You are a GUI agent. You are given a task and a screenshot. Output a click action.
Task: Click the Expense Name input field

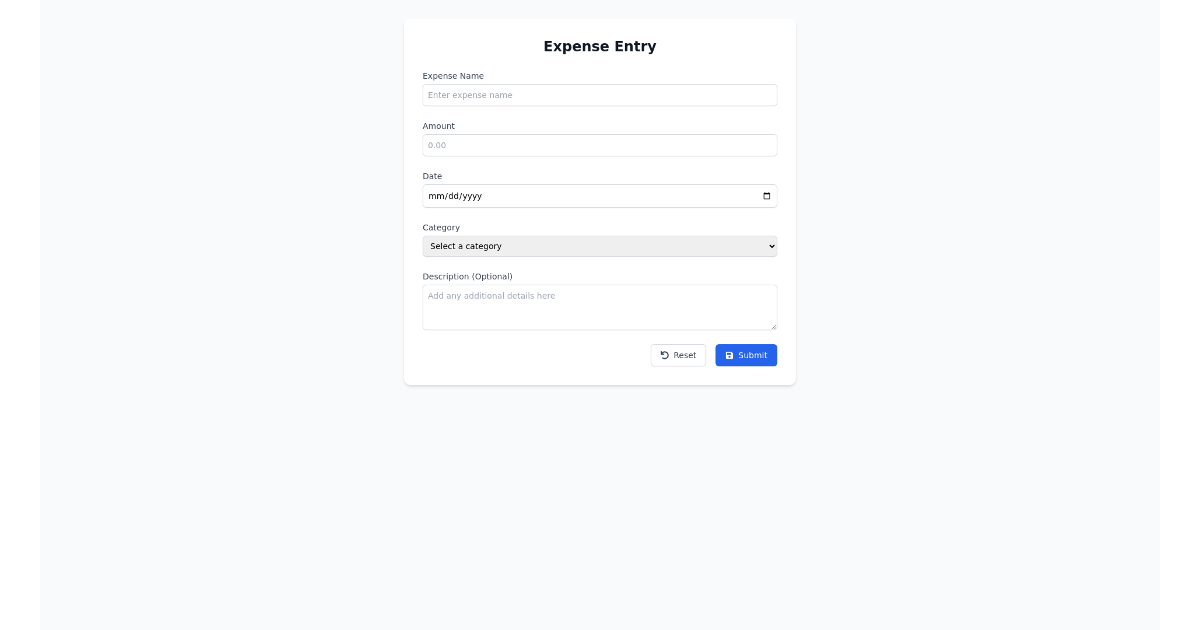(599, 95)
